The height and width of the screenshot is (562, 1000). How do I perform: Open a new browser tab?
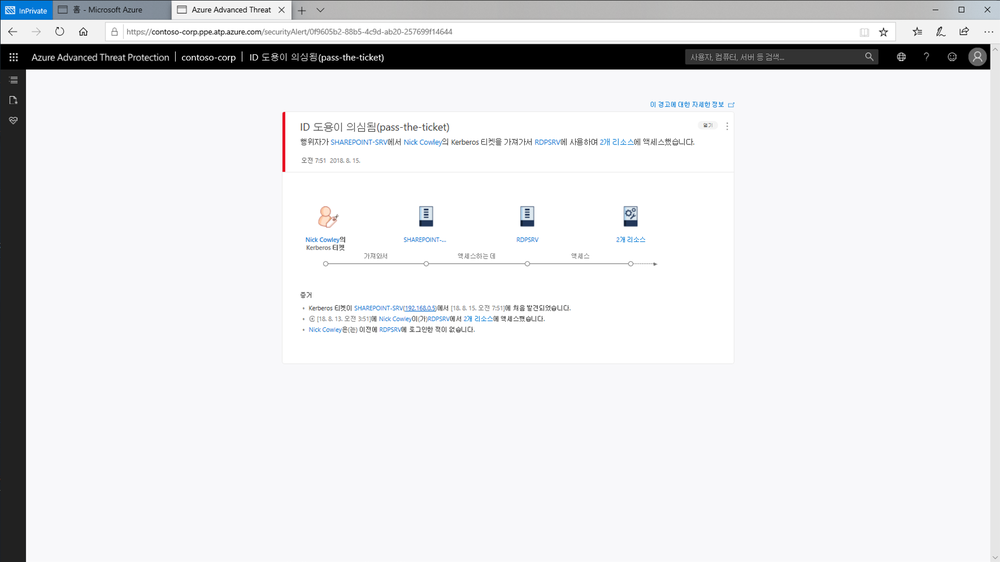(x=302, y=9)
